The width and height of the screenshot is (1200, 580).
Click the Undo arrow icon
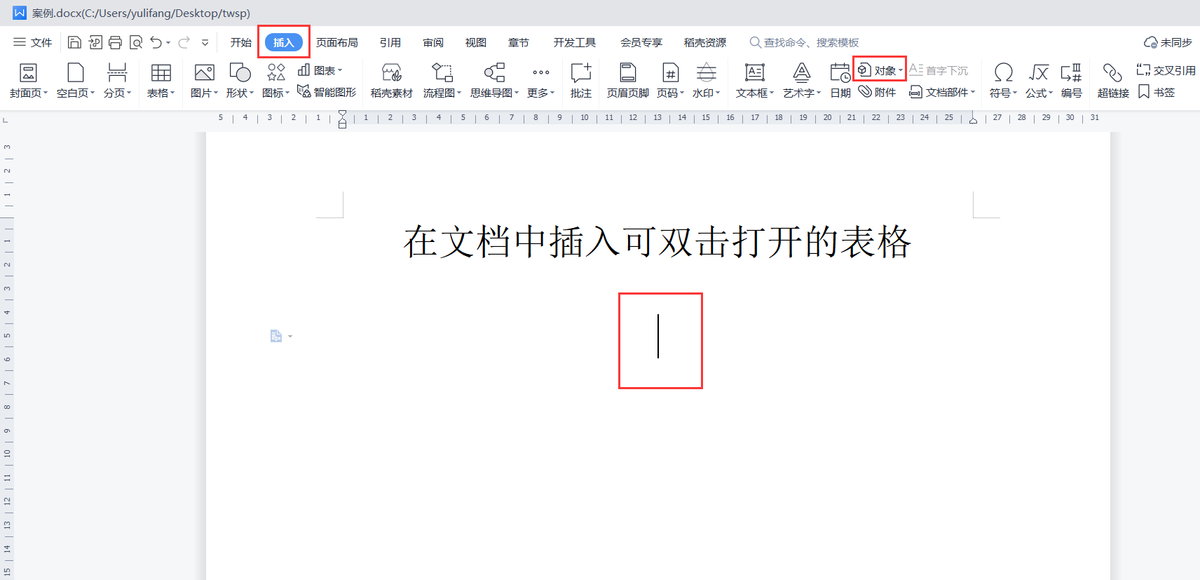coord(156,42)
